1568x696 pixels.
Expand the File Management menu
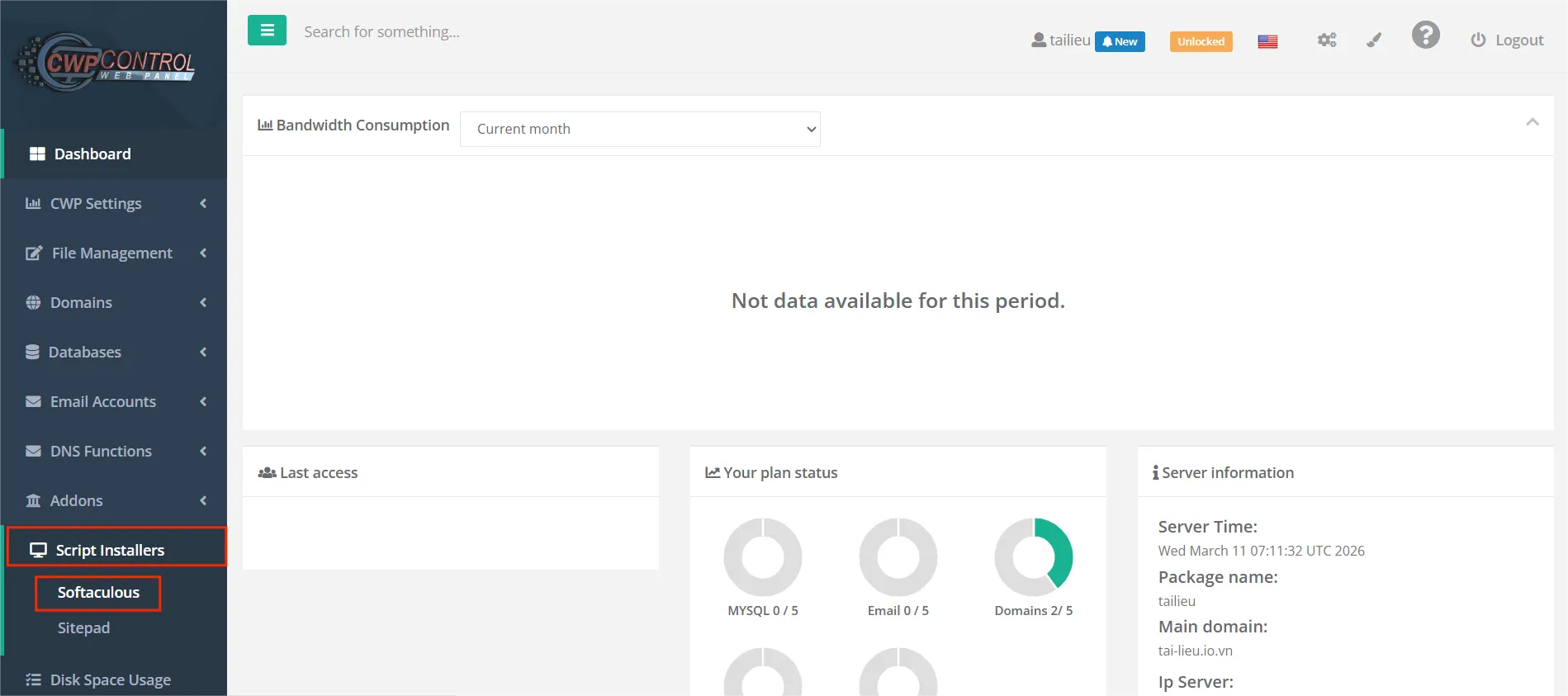(x=112, y=253)
